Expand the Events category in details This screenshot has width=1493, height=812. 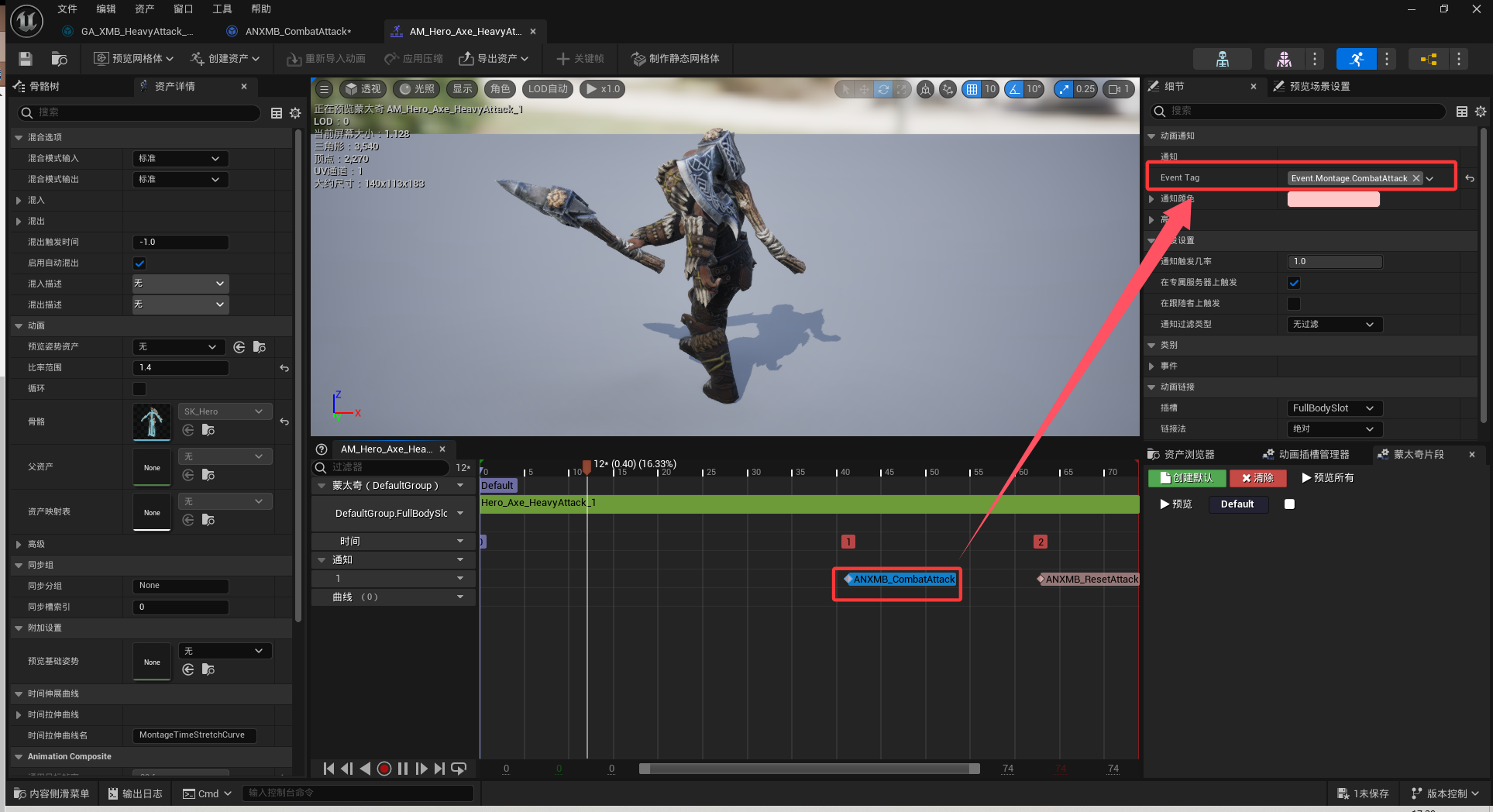coord(1151,366)
